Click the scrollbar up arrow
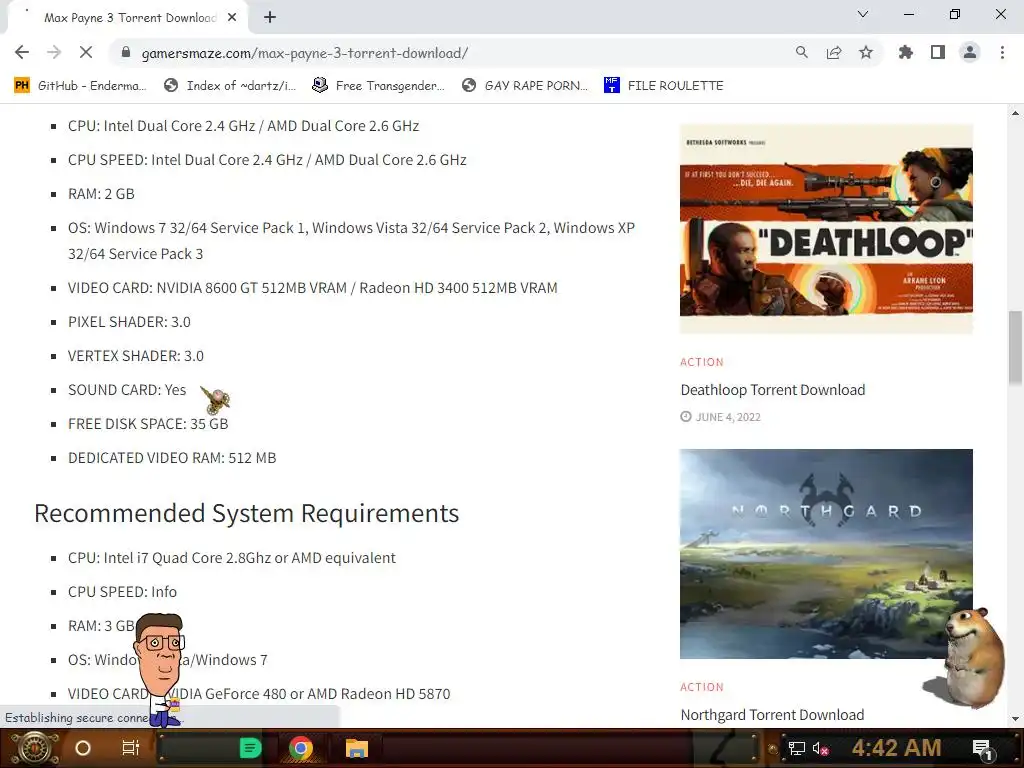The width and height of the screenshot is (1024, 768). coord(1015,113)
